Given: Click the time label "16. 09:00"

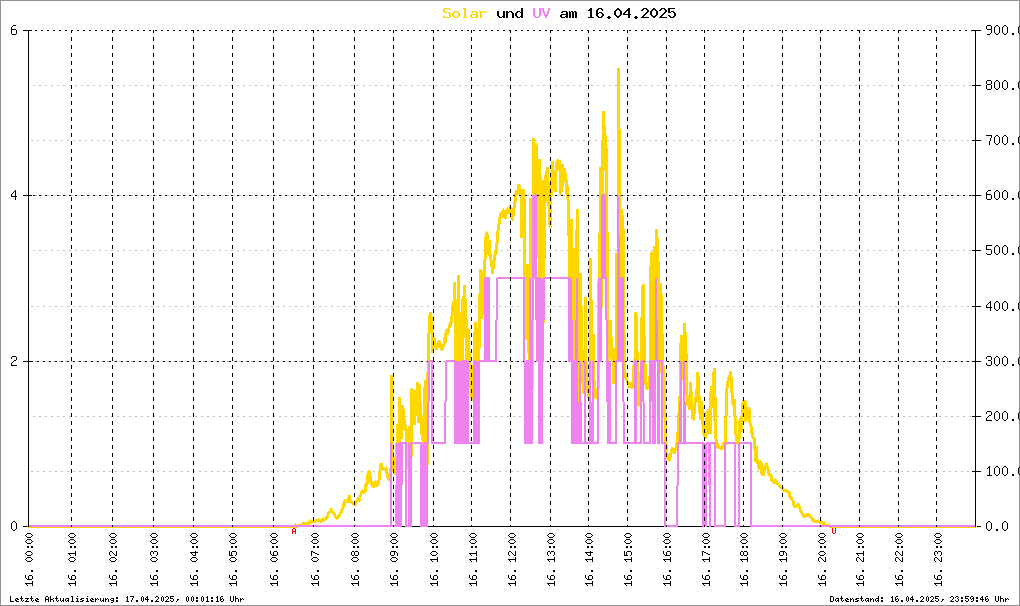Looking at the screenshot, I should click(x=394, y=559).
